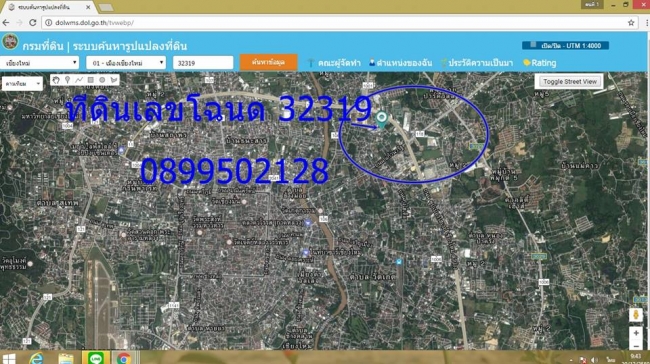Screen dimensions: 650x364
Task: Open the my location menu item
Action: pos(400,63)
